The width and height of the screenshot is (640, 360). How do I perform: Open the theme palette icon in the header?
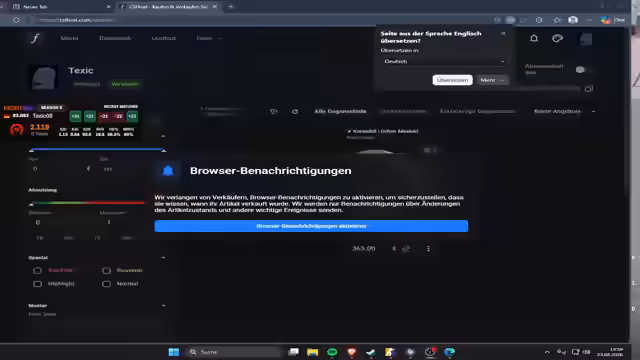click(x=557, y=38)
